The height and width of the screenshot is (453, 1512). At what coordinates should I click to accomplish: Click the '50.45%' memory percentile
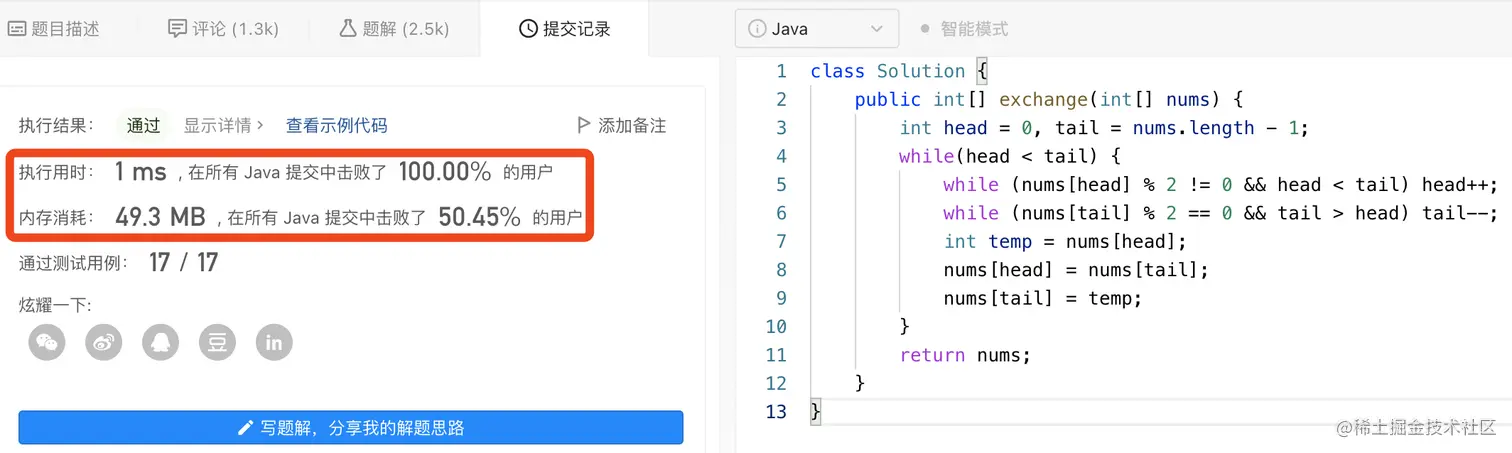[x=480, y=216]
